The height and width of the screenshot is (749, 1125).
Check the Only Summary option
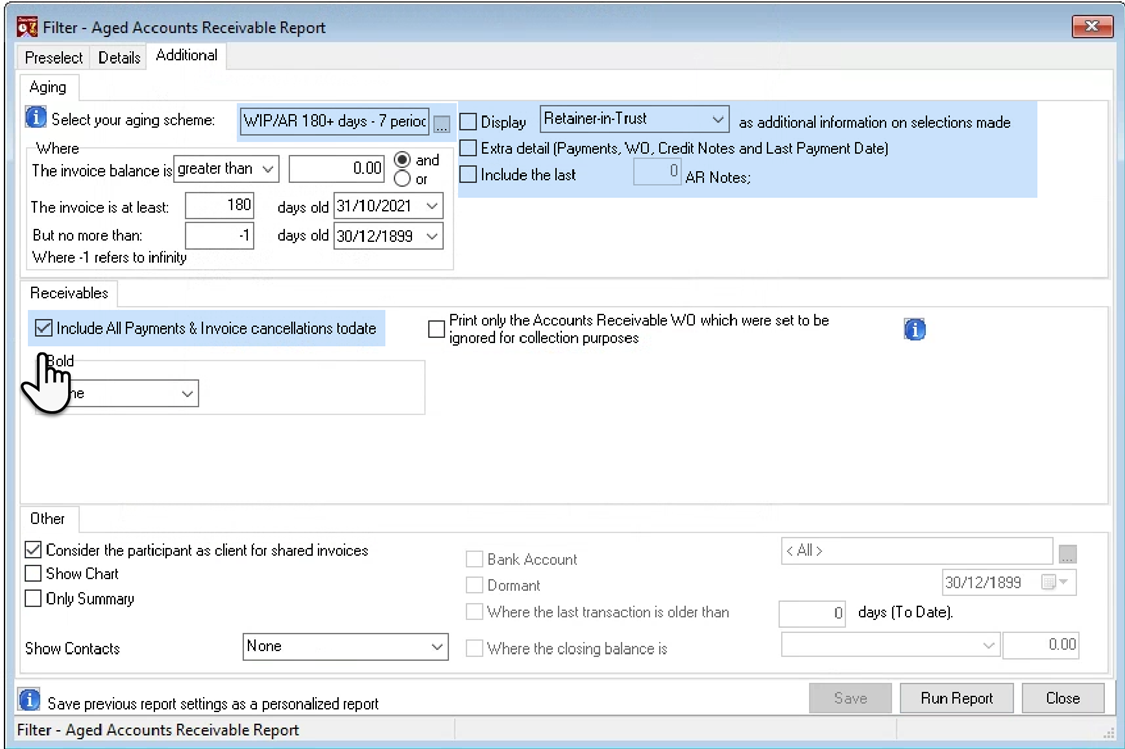click(x=33, y=598)
